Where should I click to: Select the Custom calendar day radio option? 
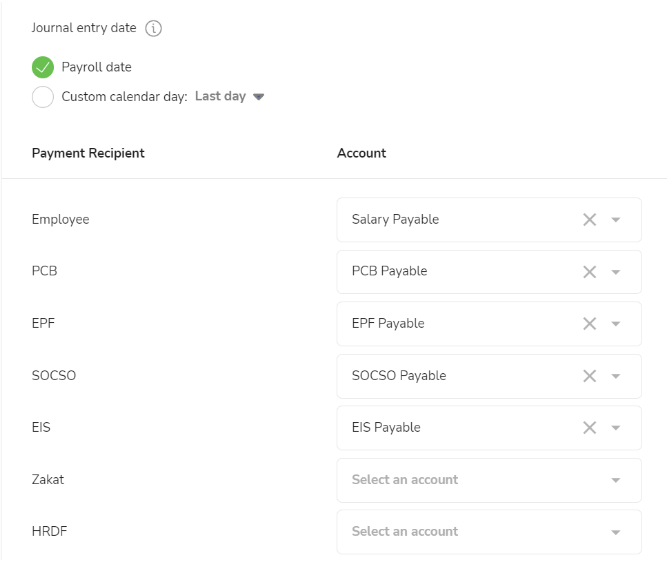coord(43,97)
